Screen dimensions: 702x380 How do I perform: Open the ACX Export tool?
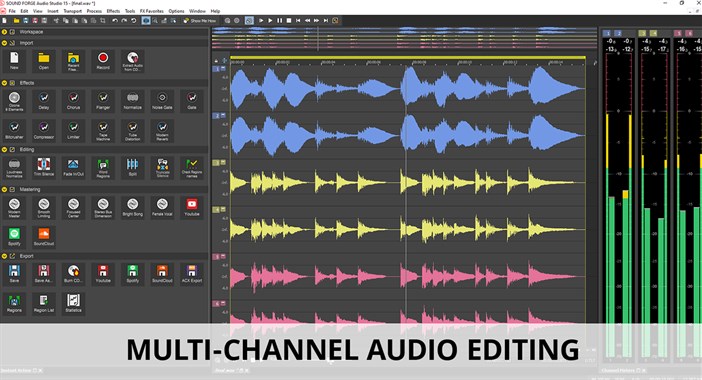point(192,274)
